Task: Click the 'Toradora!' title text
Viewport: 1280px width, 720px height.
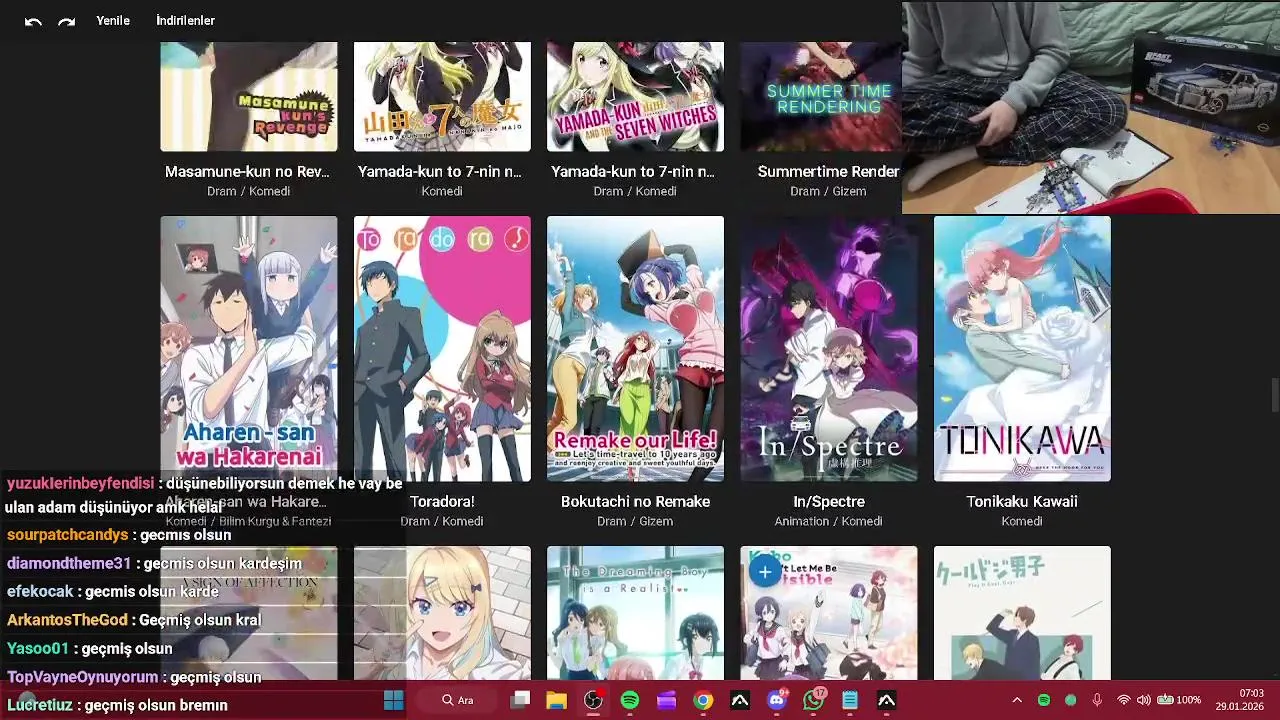Action: (442, 502)
